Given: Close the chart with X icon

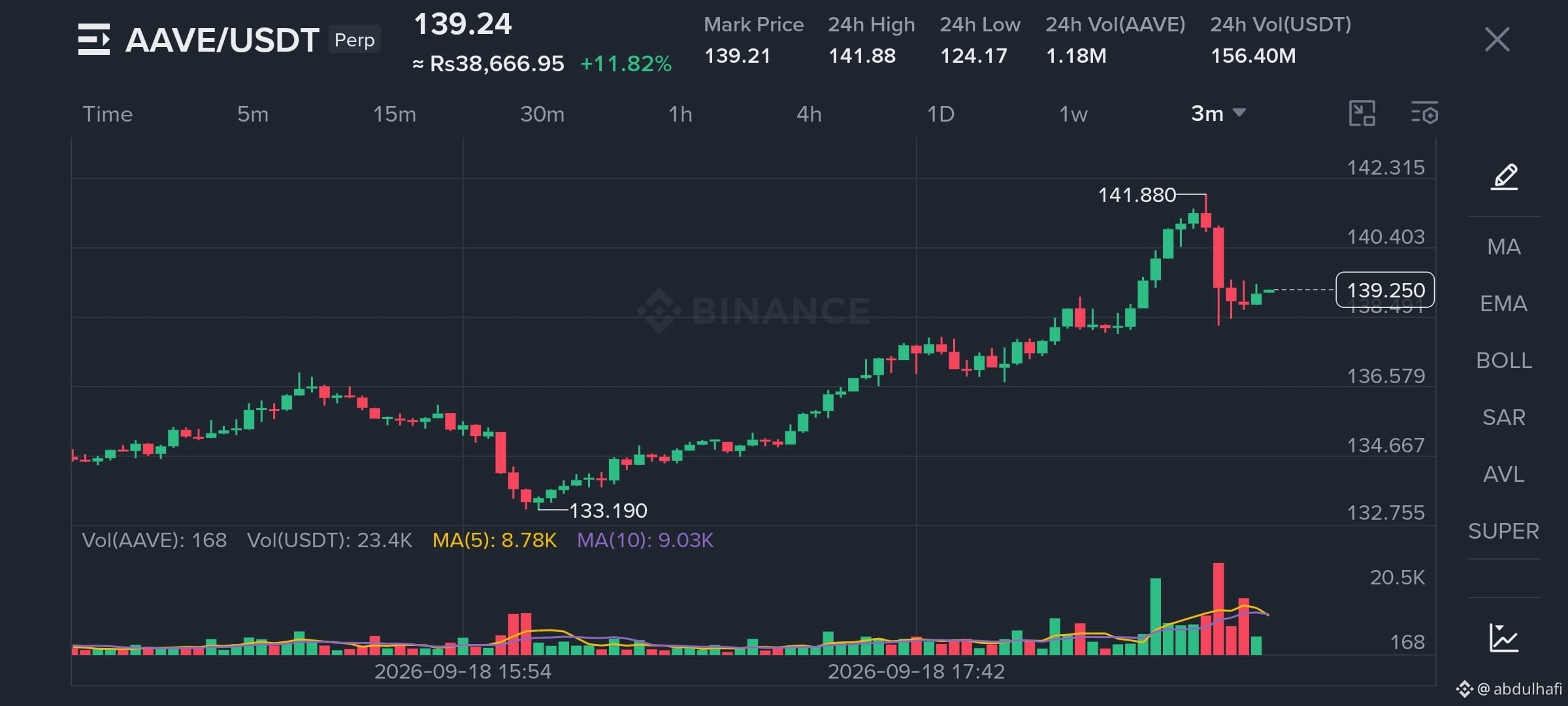Looking at the screenshot, I should [1497, 39].
